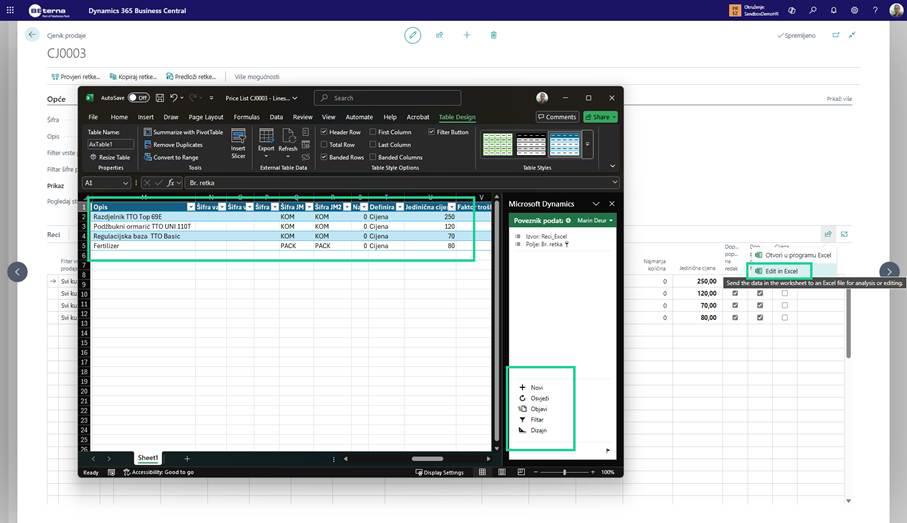907x523 pixels.
Task: Enable the First Column checkbox
Action: coord(373,132)
